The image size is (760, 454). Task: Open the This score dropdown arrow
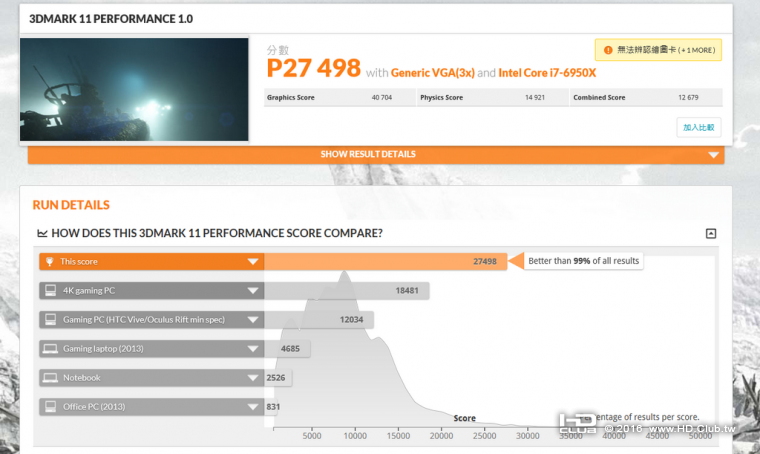254,262
